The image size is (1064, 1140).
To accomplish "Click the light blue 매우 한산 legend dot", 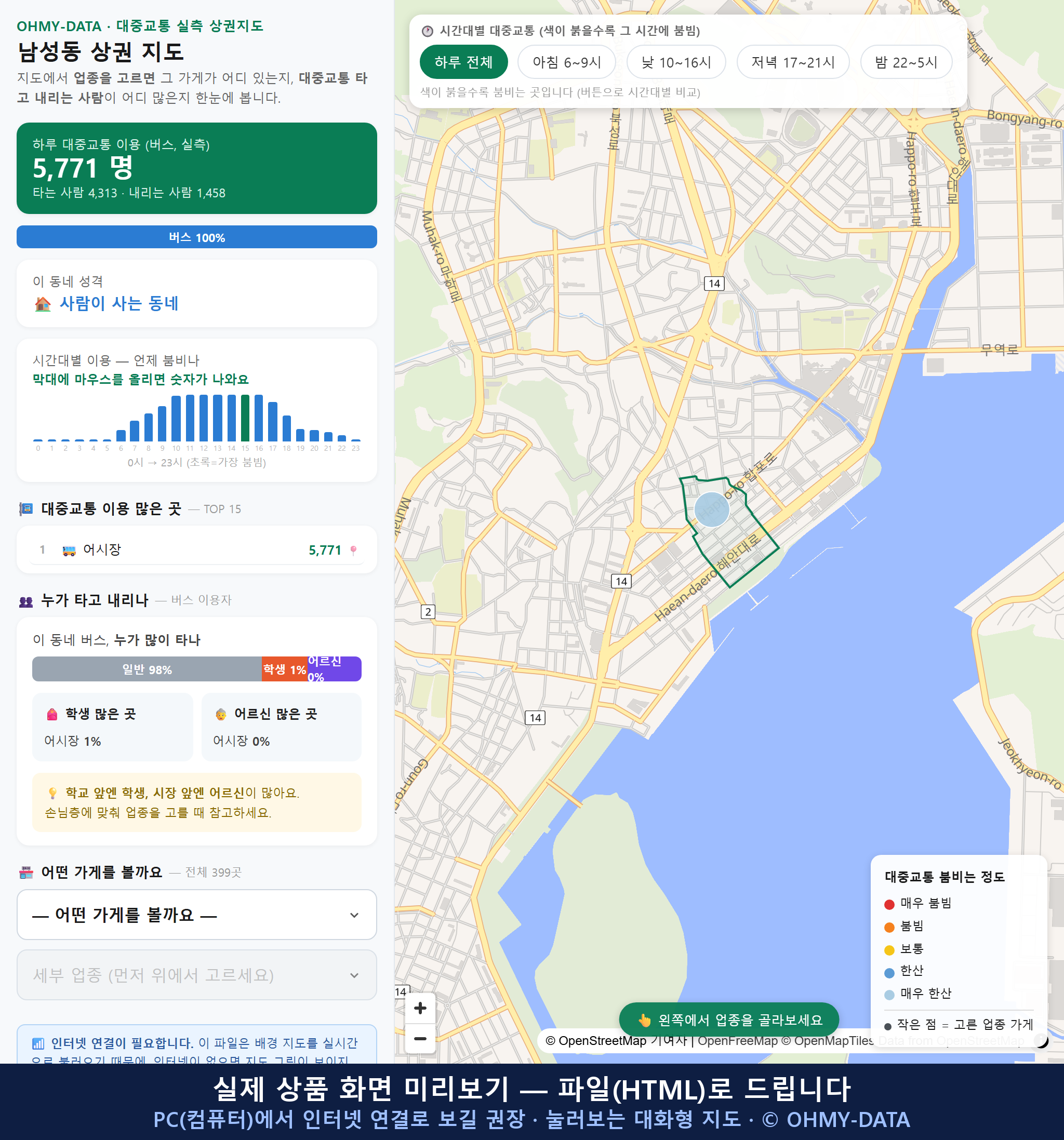I will [x=889, y=995].
